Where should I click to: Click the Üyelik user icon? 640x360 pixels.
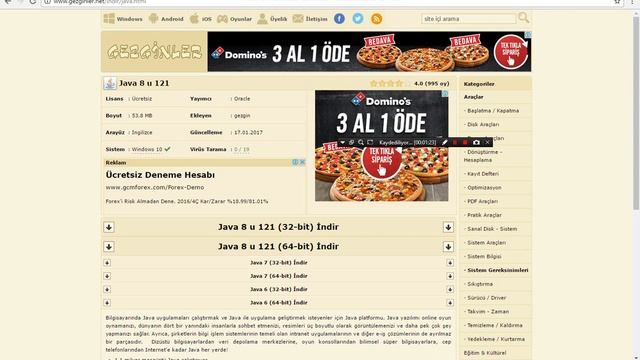pyautogui.click(x=262, y=18)
